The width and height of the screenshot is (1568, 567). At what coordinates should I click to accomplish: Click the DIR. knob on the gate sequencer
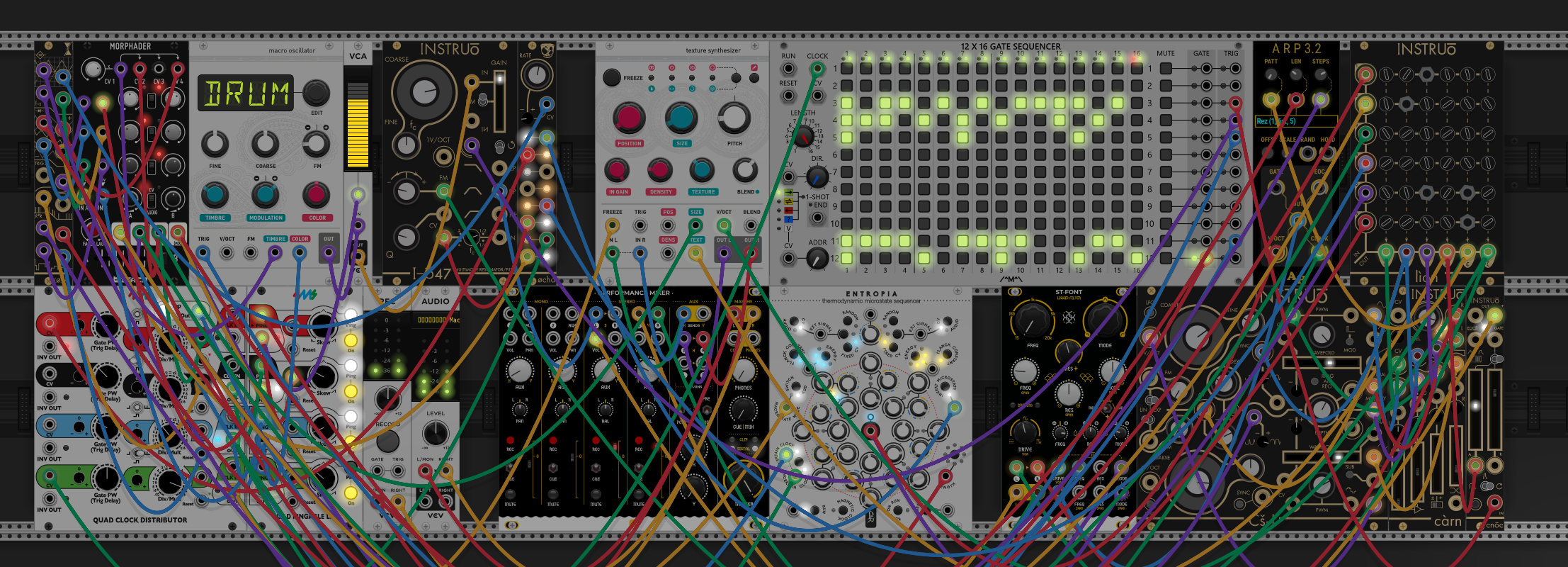click(x=817, y=176)
